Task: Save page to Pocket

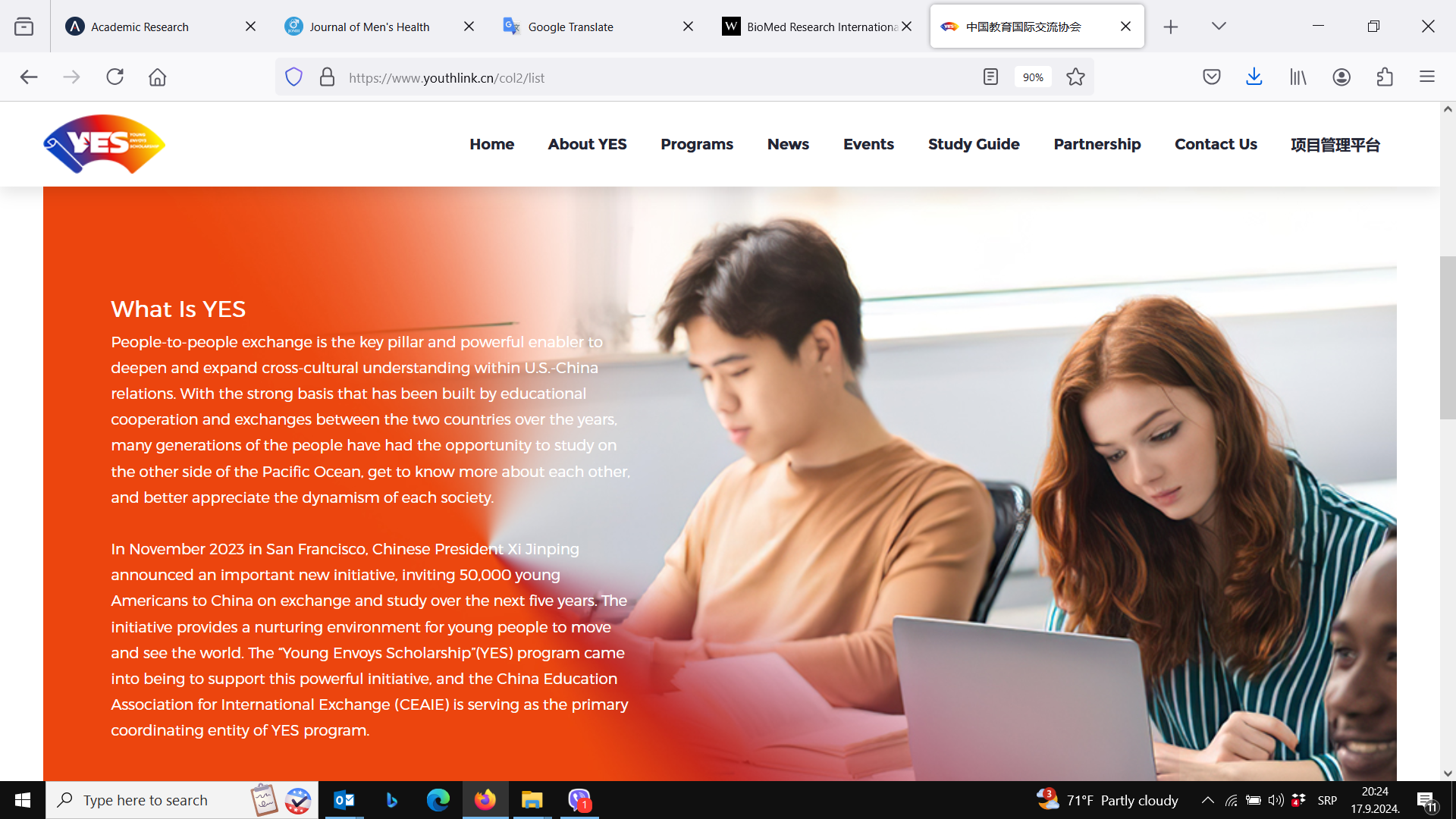Action: 1212,77
